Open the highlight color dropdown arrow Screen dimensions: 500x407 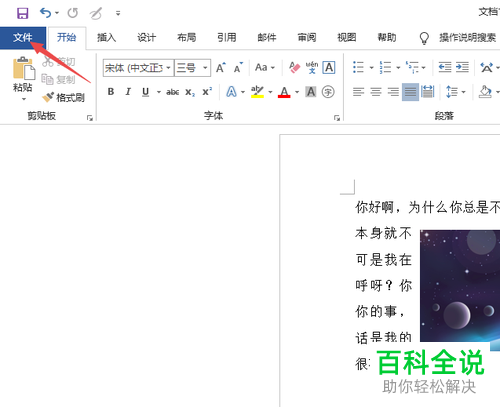(x=270, y=92)
